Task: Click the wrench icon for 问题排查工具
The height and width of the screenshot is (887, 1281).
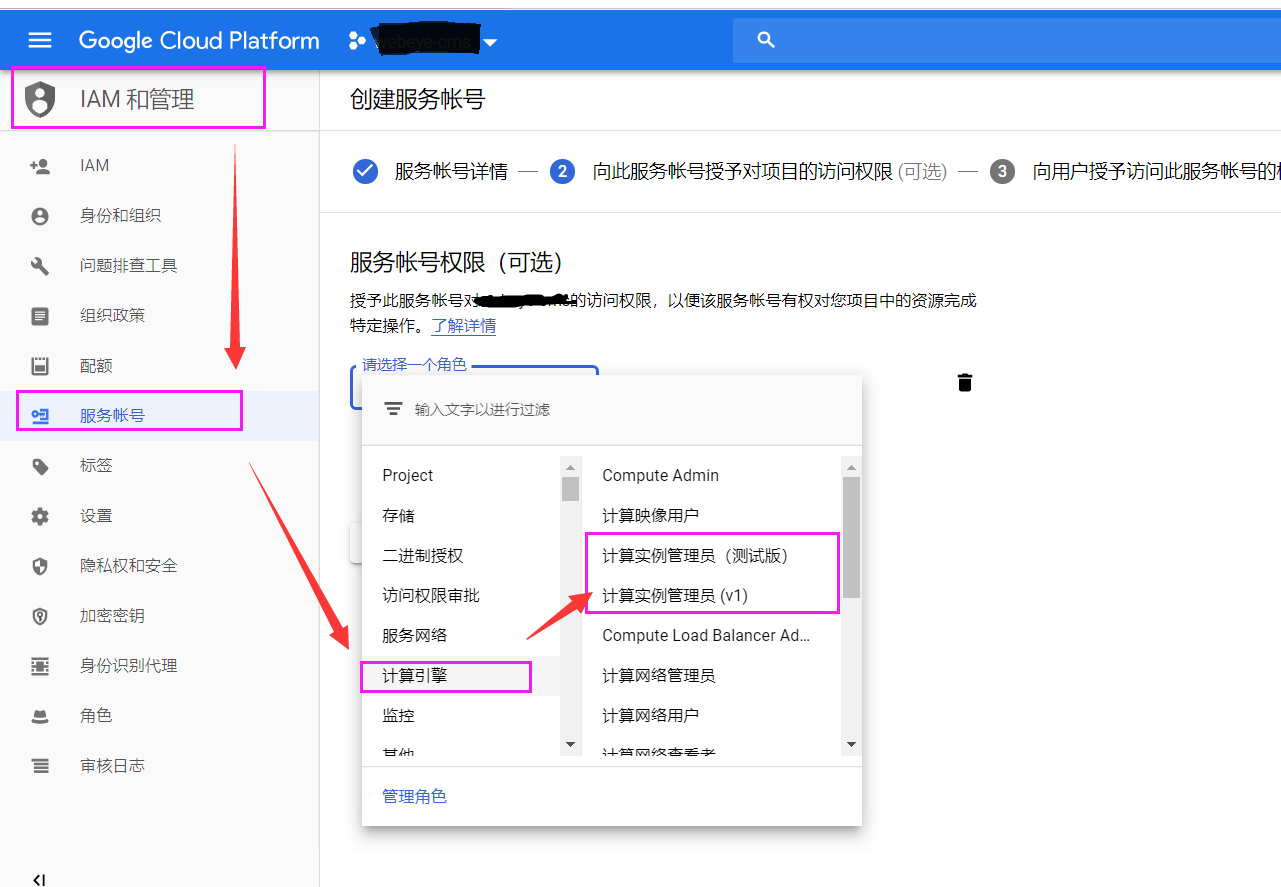Action: tap(40, 266)
